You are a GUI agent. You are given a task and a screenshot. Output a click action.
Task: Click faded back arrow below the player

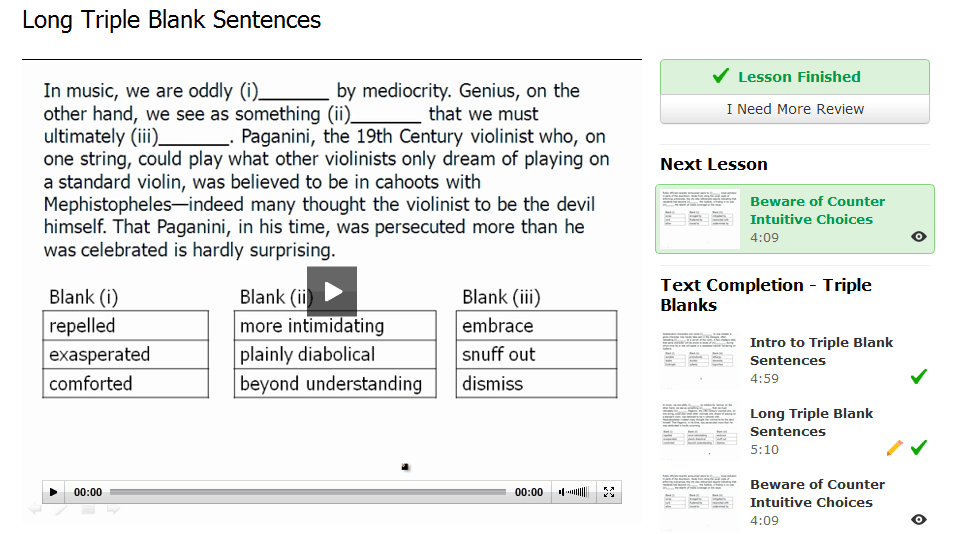pyautogui.click(x=35, y=510)
